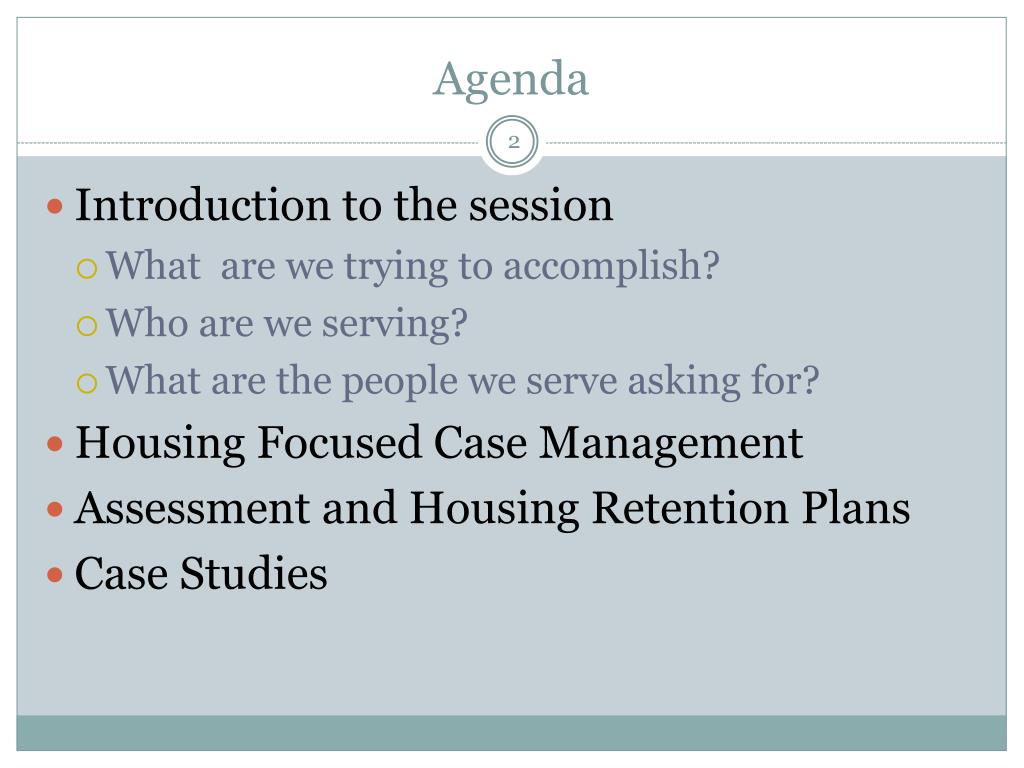The width and height of the screenshot is (1024, 768).
Task: Click the word 'Management' in second bullet
Action: pos(671,444)
